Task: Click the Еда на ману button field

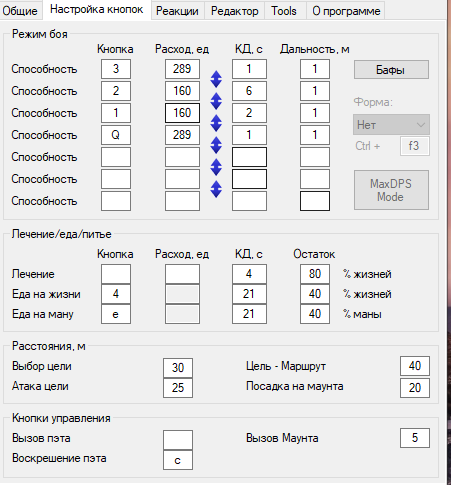Action: [x=116, y=314]
